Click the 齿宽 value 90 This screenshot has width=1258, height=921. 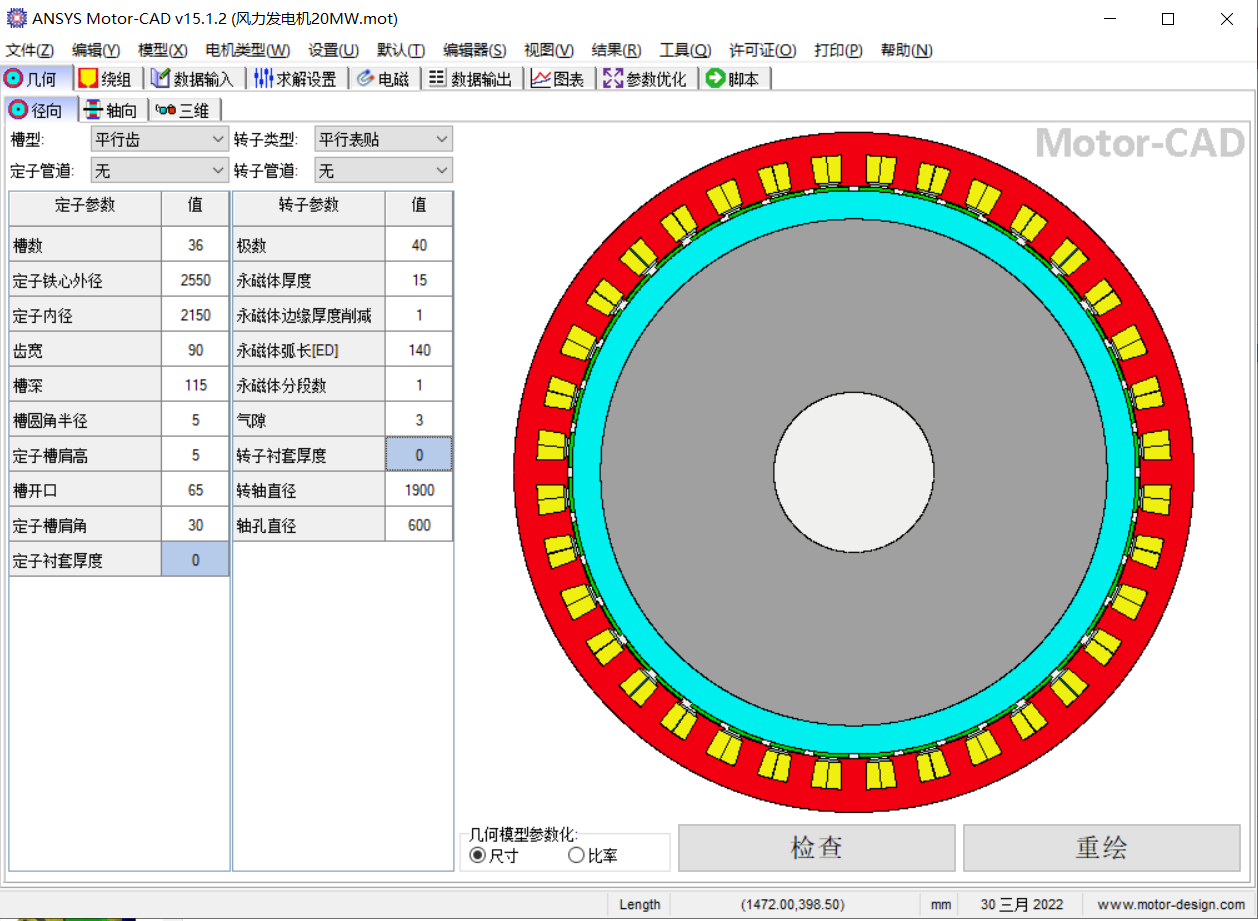coord(195,350)
